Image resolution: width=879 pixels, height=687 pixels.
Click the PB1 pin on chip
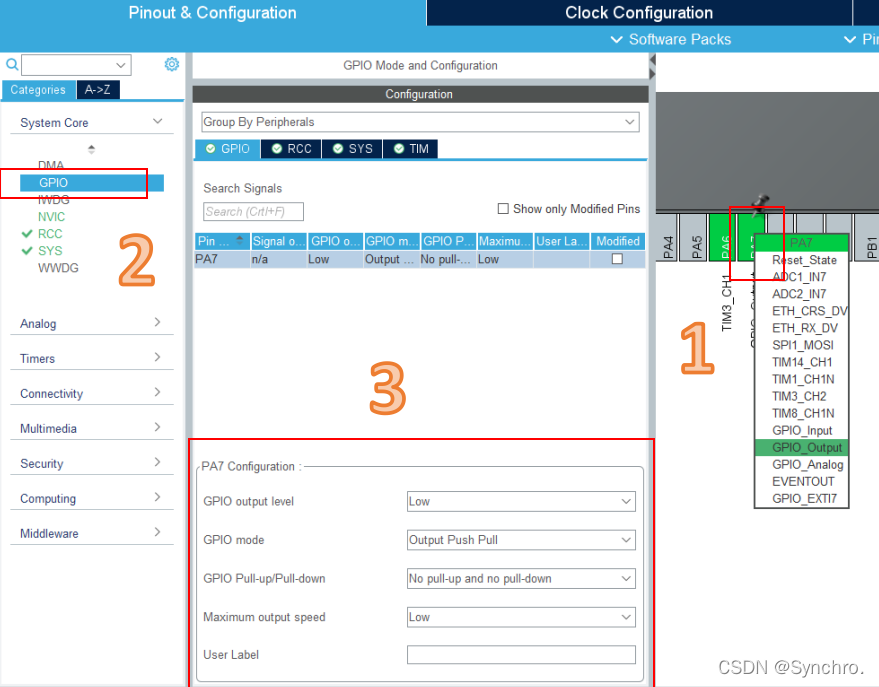[868, 238]
